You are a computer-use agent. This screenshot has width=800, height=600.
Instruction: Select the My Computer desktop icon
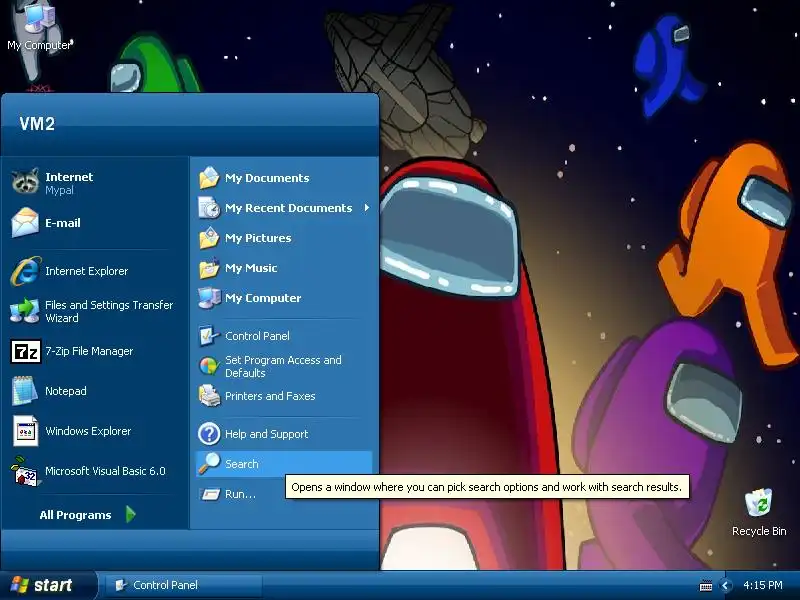[39, 17]
